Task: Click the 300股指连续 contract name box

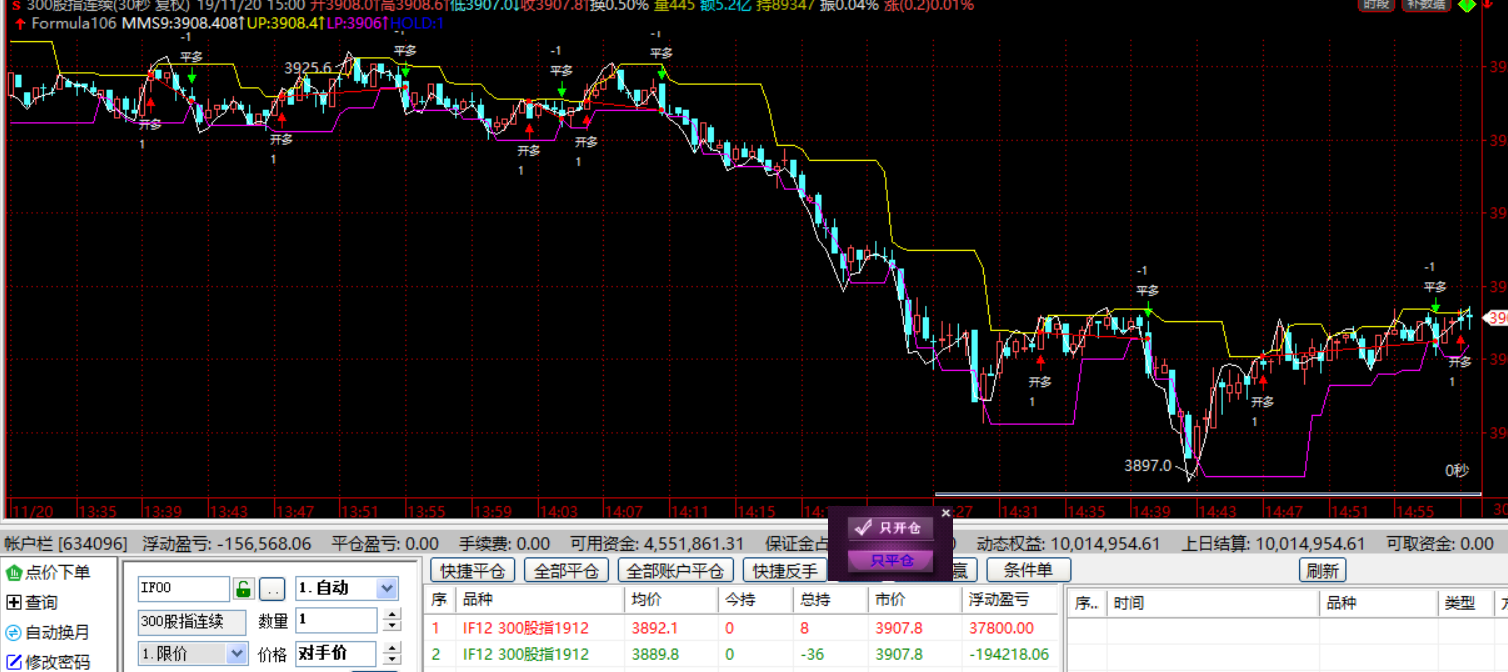Action: tap(192, 621)
